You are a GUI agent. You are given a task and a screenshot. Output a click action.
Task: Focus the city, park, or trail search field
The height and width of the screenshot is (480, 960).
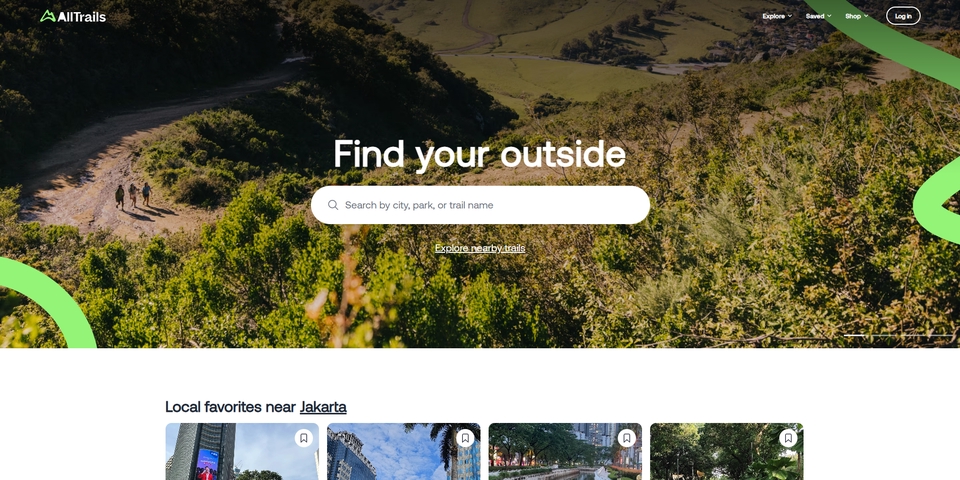pyautogui.click(x=480, y=205)
